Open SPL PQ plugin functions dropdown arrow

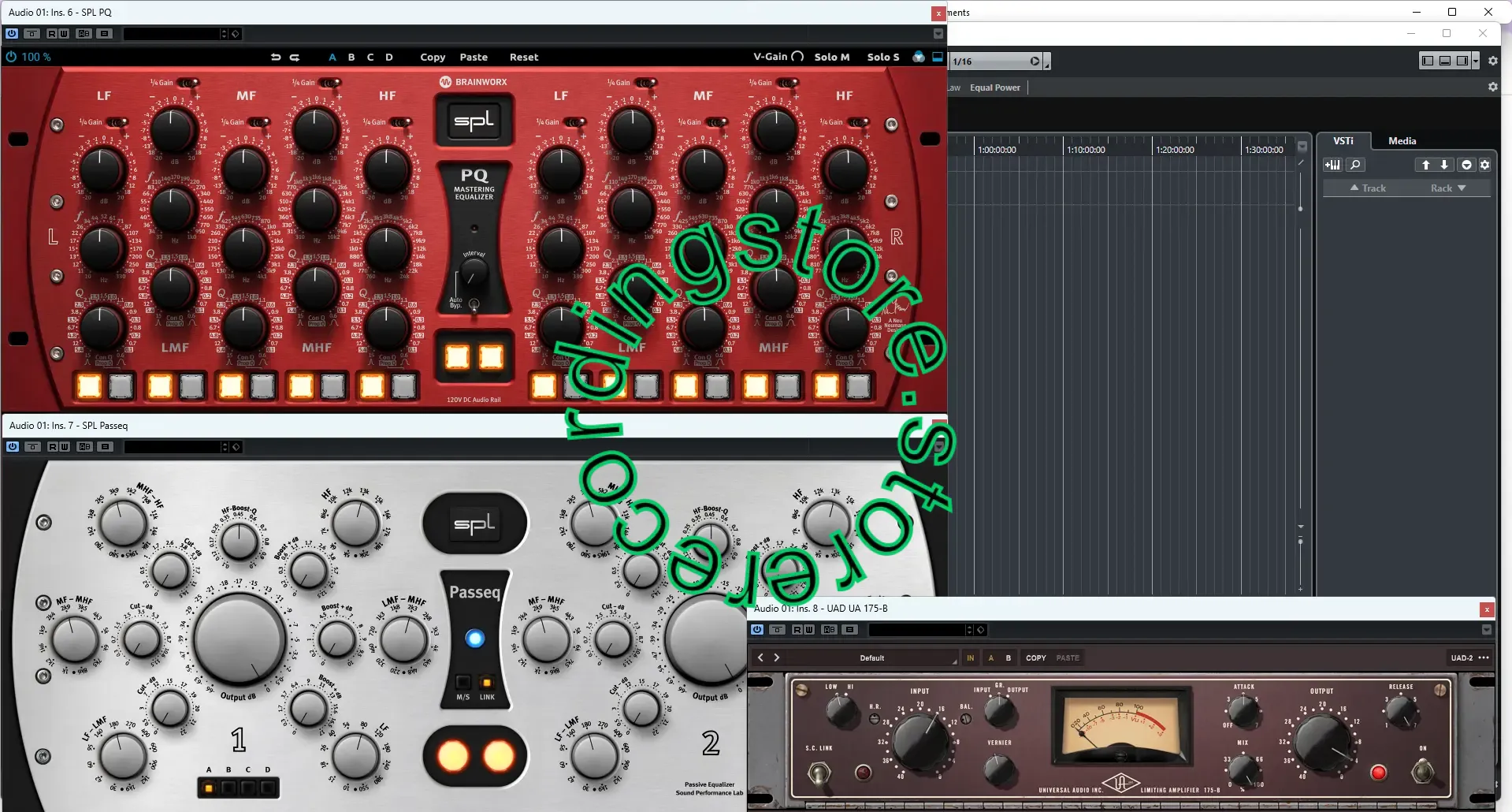938,34
